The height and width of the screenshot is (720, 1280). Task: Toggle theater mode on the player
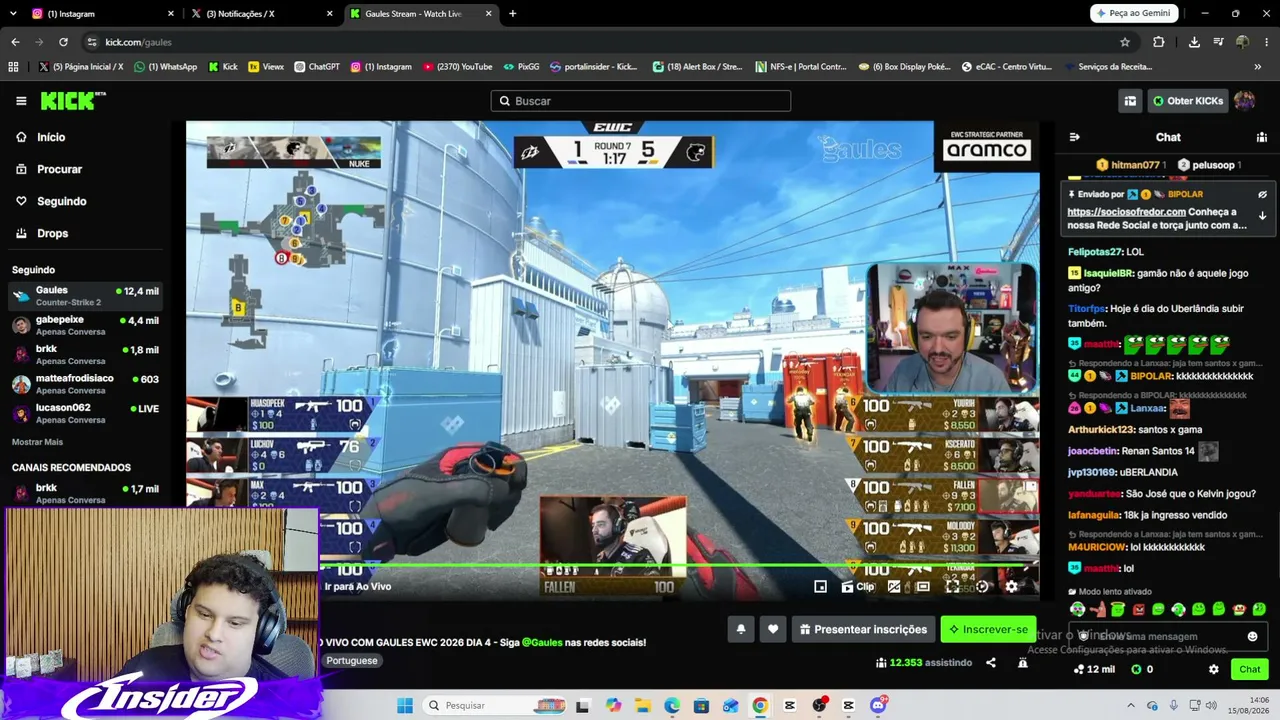923,587
